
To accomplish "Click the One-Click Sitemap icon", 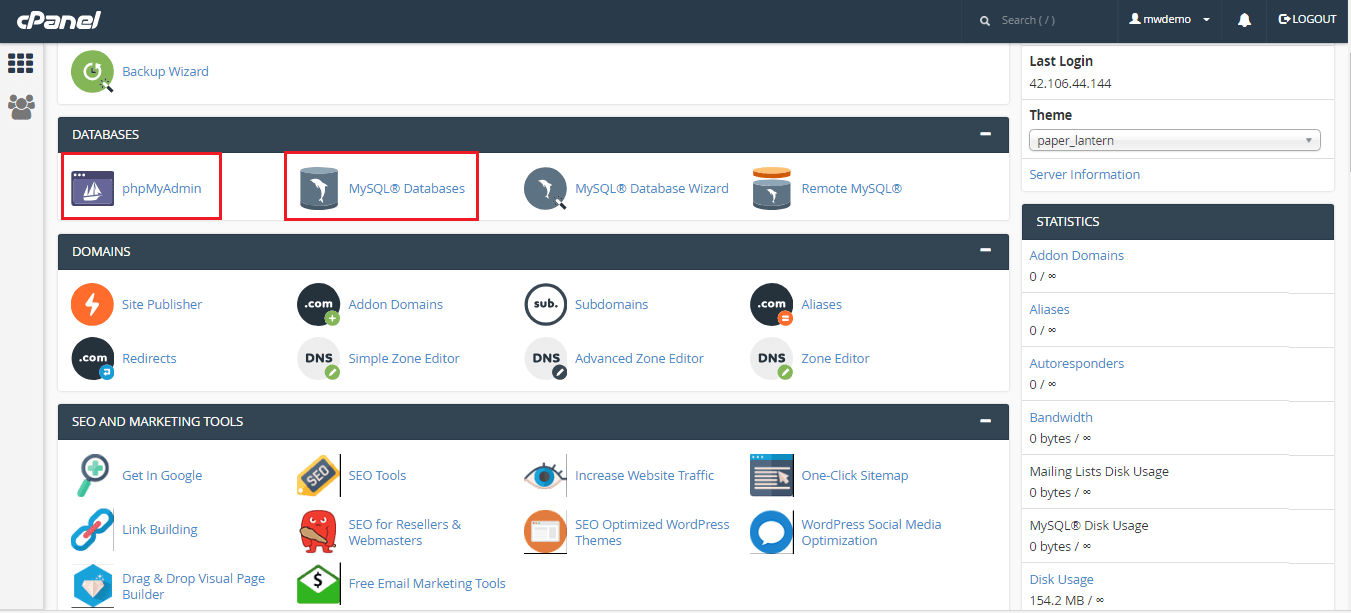I will click(x=772, y=475).
